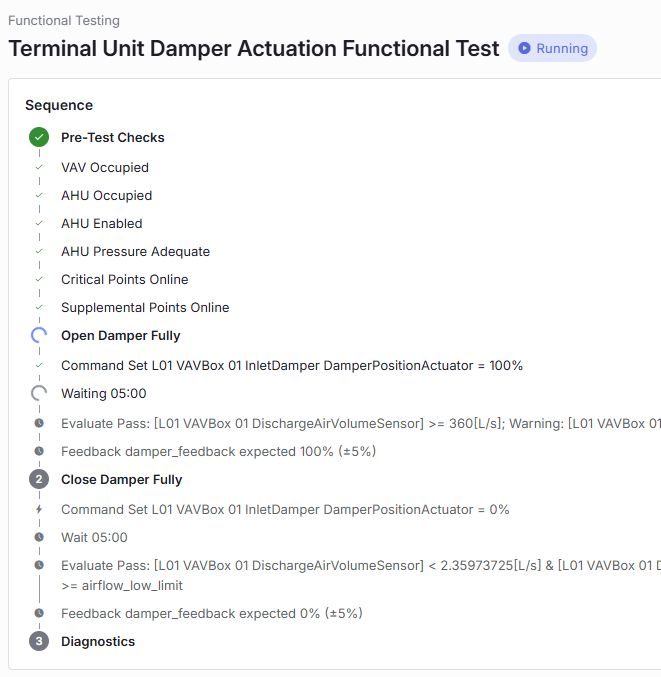Click the step 2 circle for Close Damper Fully
This screenshot has width=661, height=677.
click(x=39, y=479)
